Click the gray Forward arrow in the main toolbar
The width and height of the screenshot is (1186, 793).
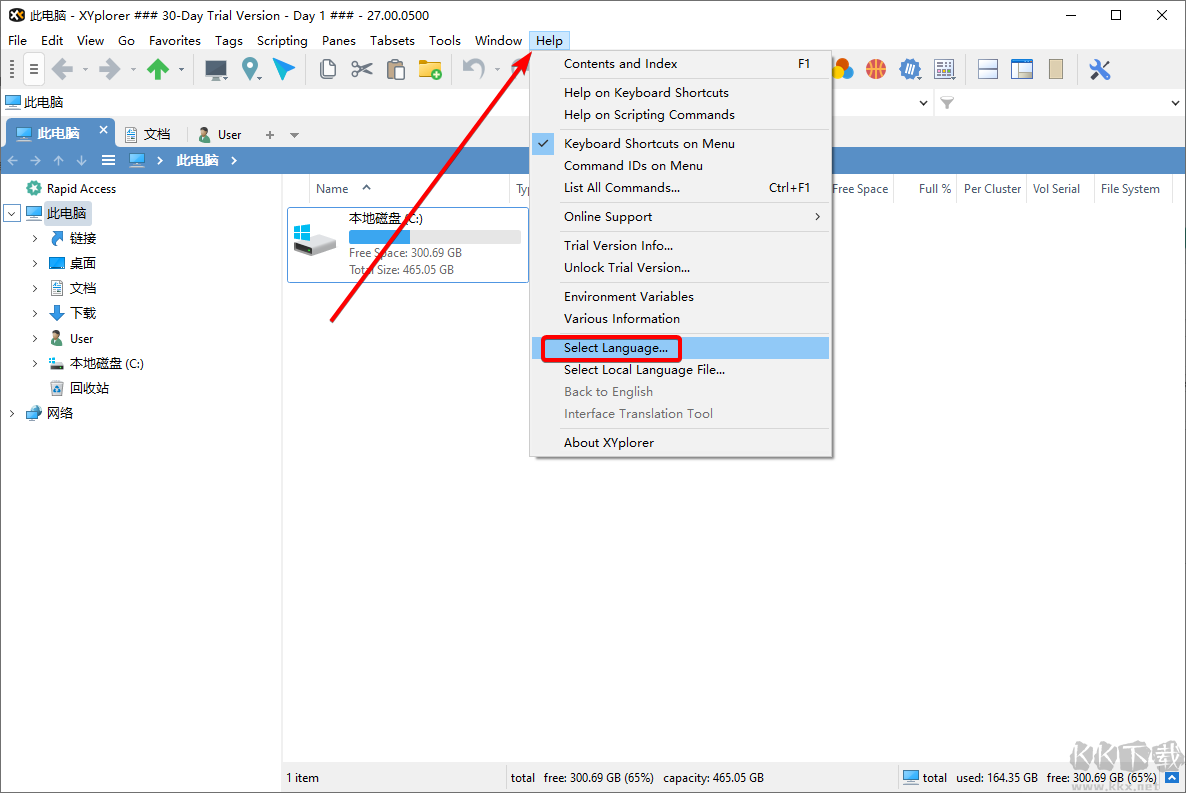tap(110, 70)
